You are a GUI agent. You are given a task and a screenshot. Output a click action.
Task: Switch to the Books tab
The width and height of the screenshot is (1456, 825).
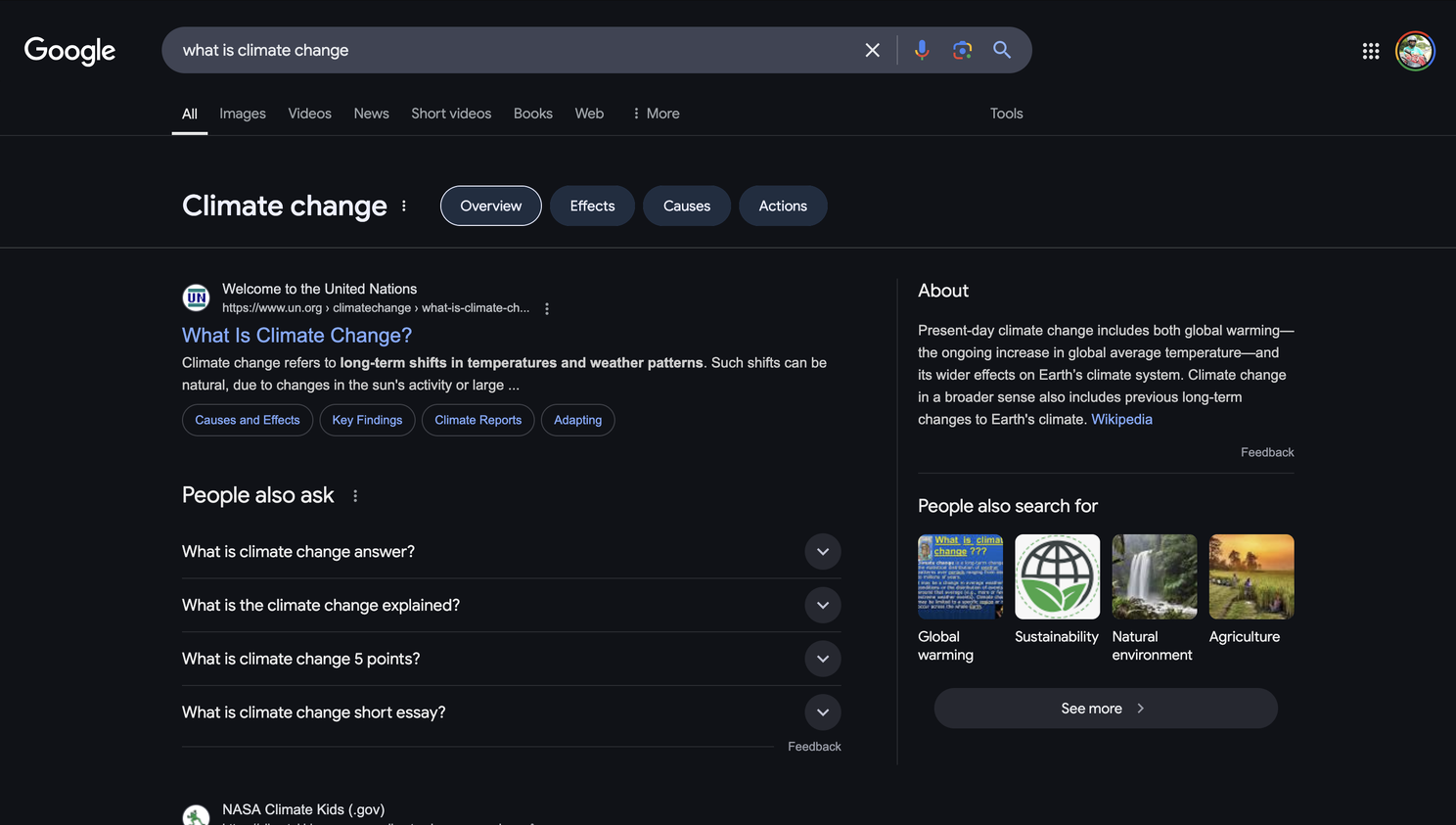533,114
